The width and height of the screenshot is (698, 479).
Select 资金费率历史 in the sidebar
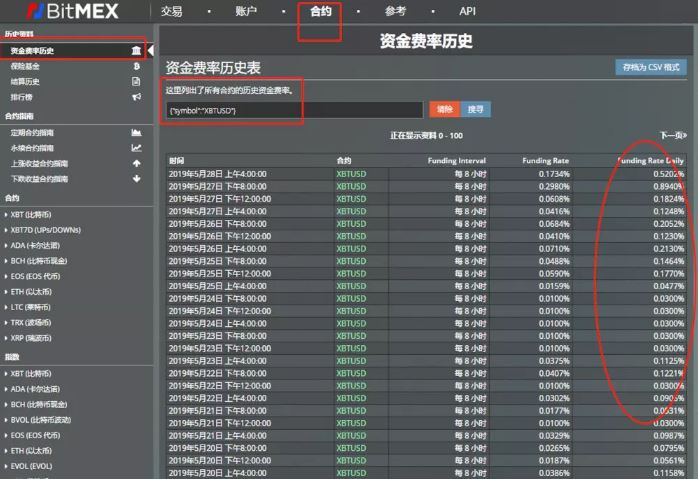pos(32,51)
